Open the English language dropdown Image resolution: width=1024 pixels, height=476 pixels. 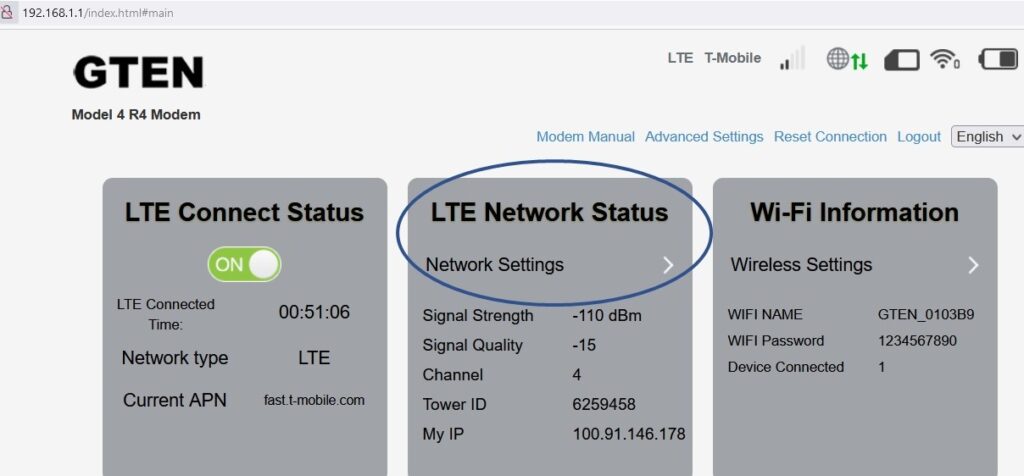pos(987,137)
